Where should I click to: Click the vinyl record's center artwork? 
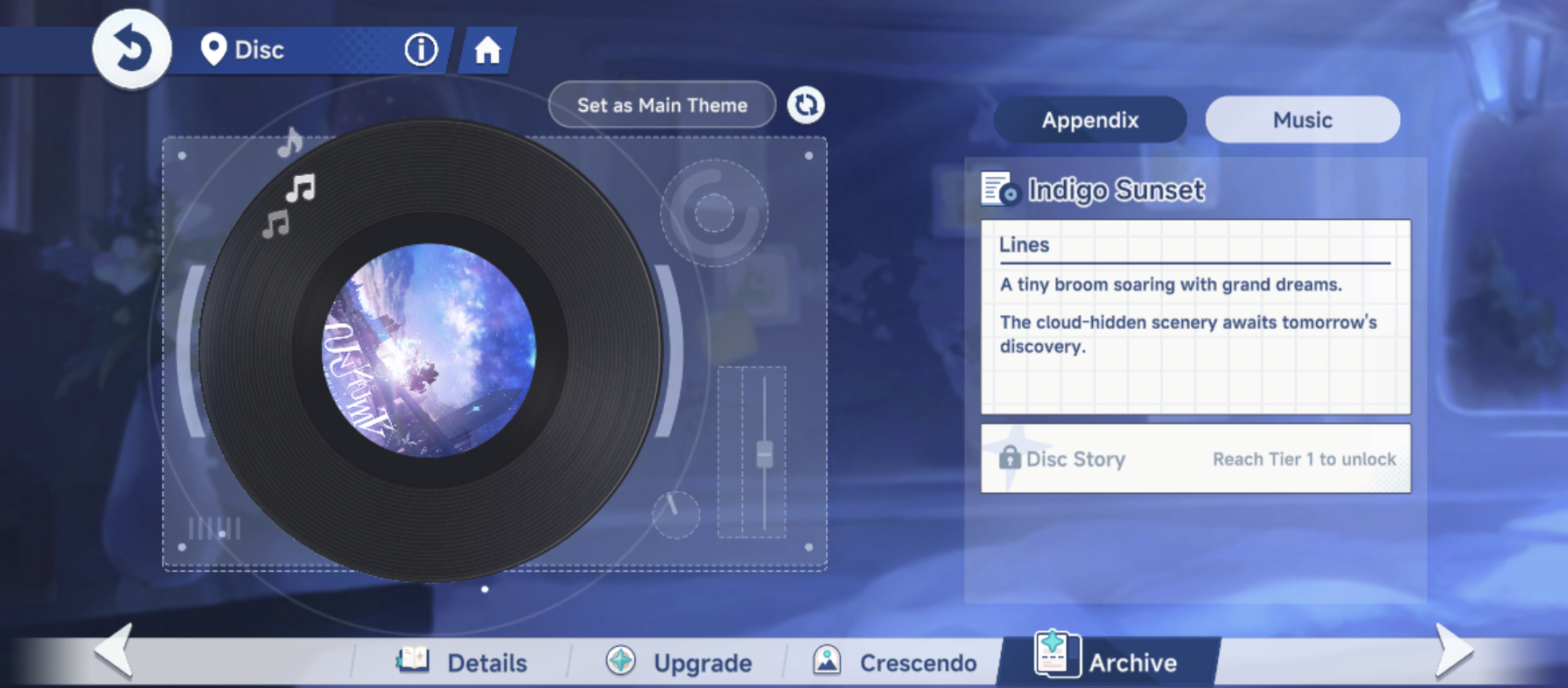click(429, 350)
